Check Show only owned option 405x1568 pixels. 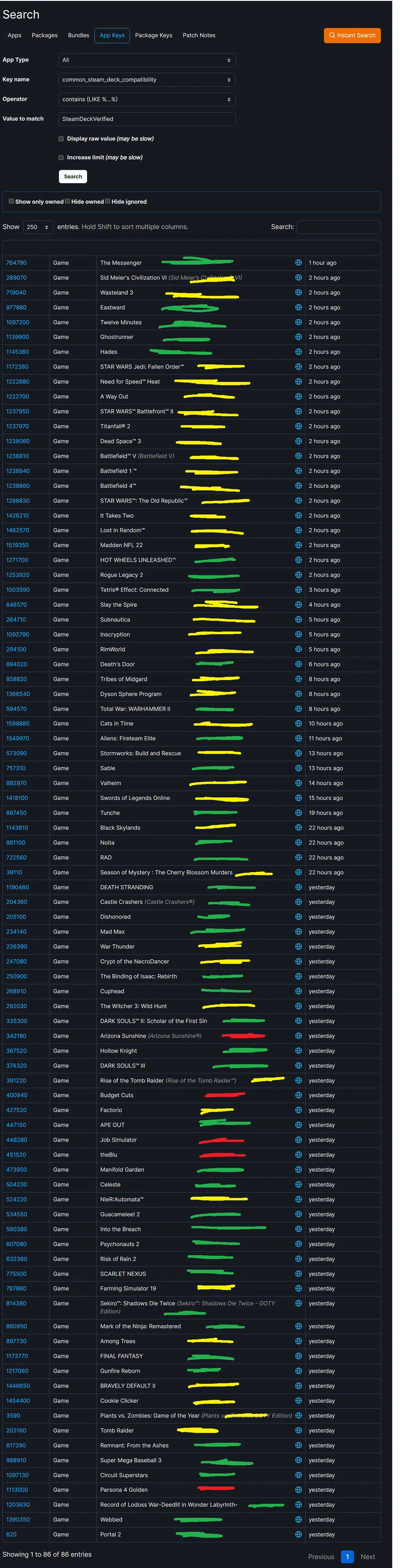[11, 201]
